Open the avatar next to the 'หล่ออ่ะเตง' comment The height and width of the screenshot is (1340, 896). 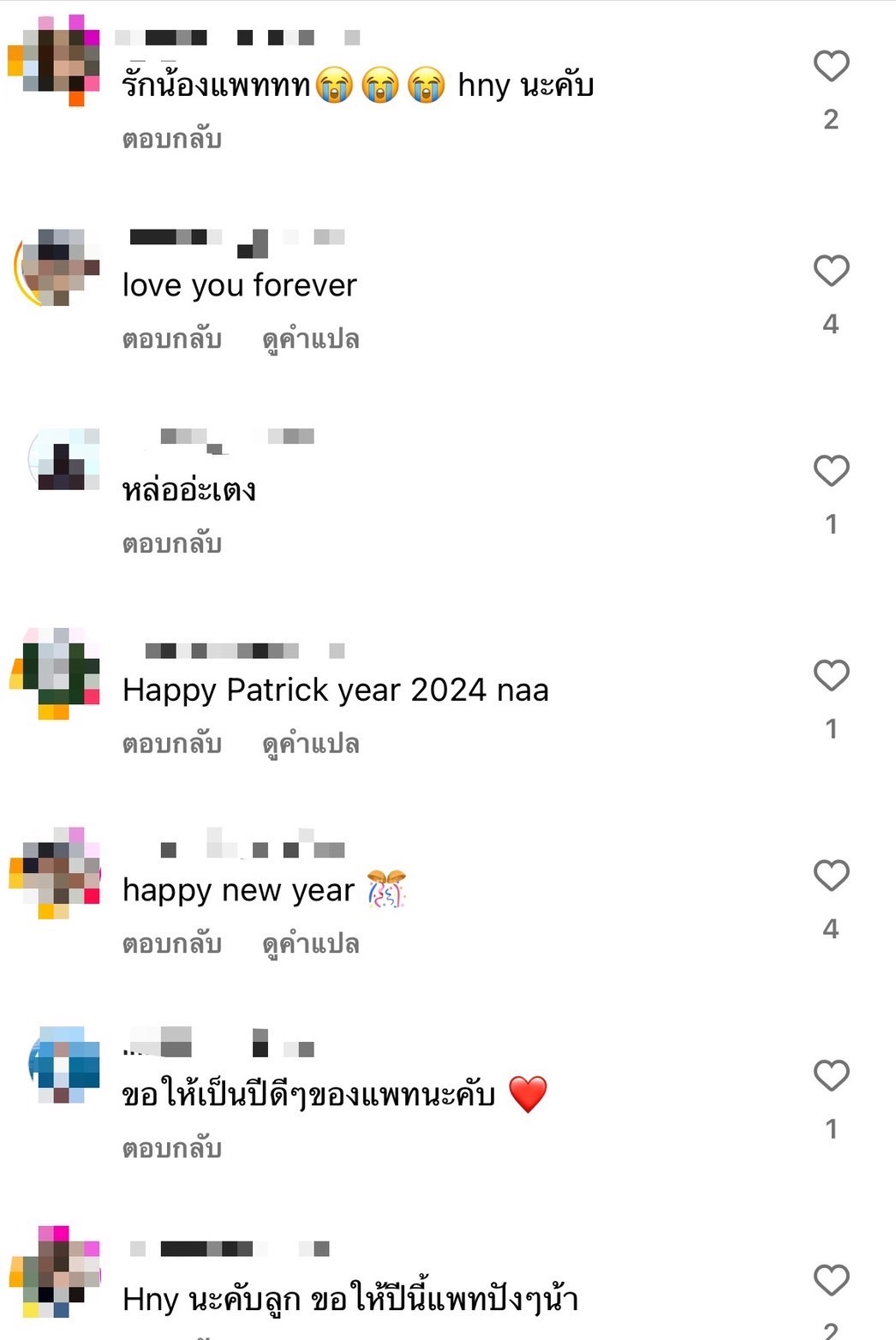coord(63,459)
